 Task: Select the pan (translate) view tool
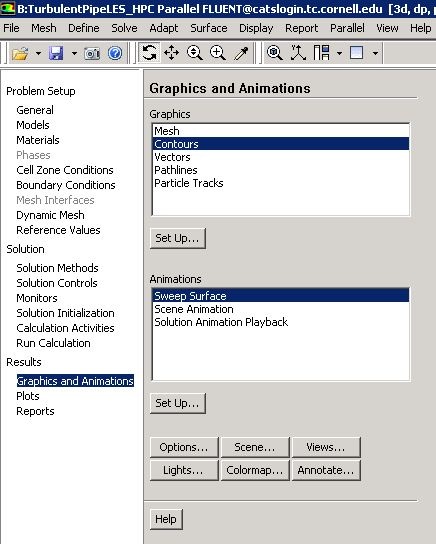coord(171,53)
